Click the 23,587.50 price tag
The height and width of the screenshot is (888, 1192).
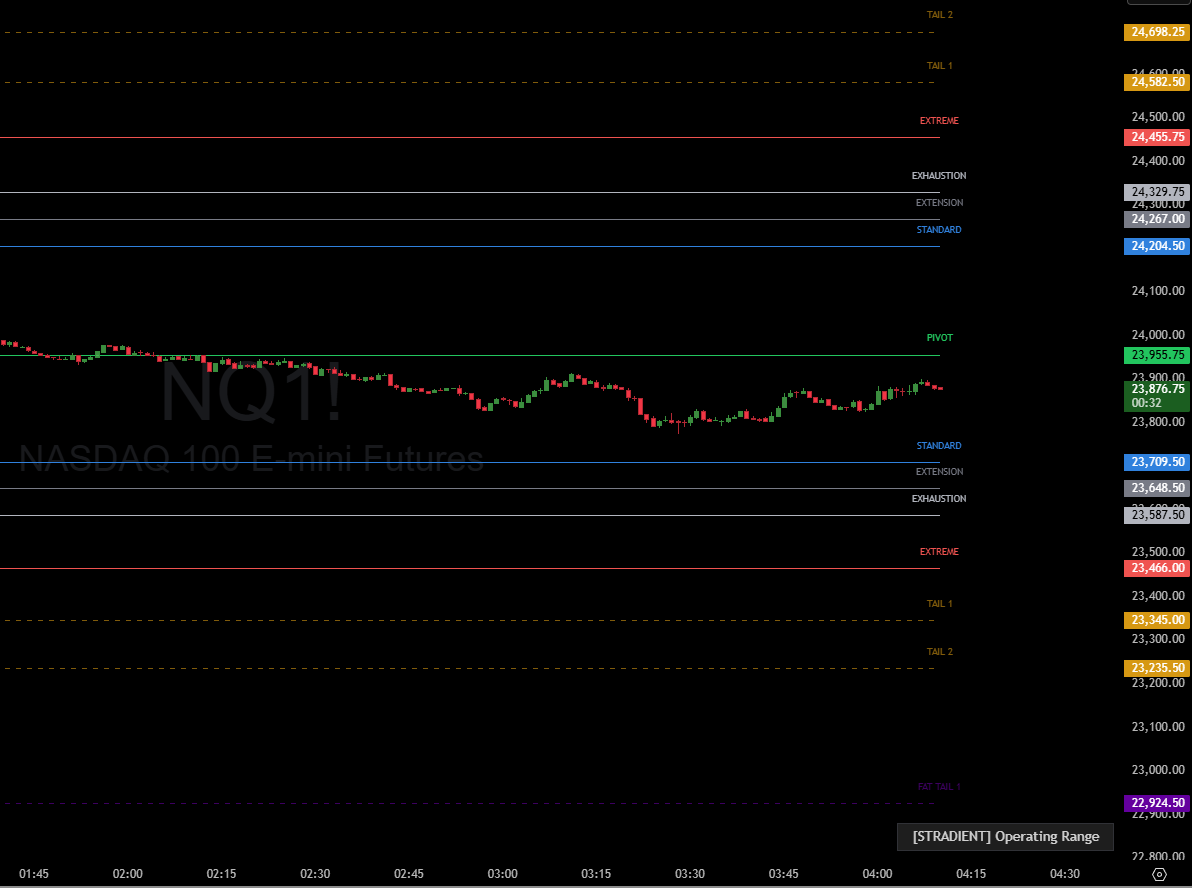click(1157, 515)
